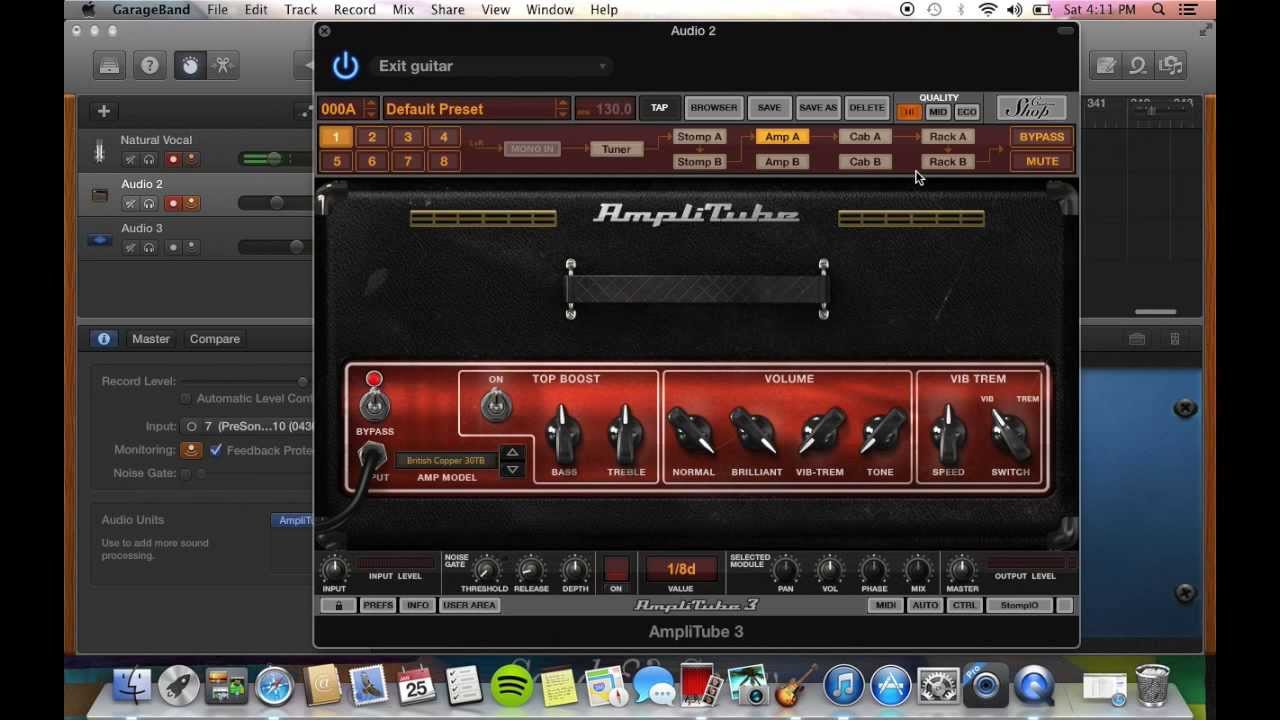Click the TAP tempo button

(x=659, y=108)
